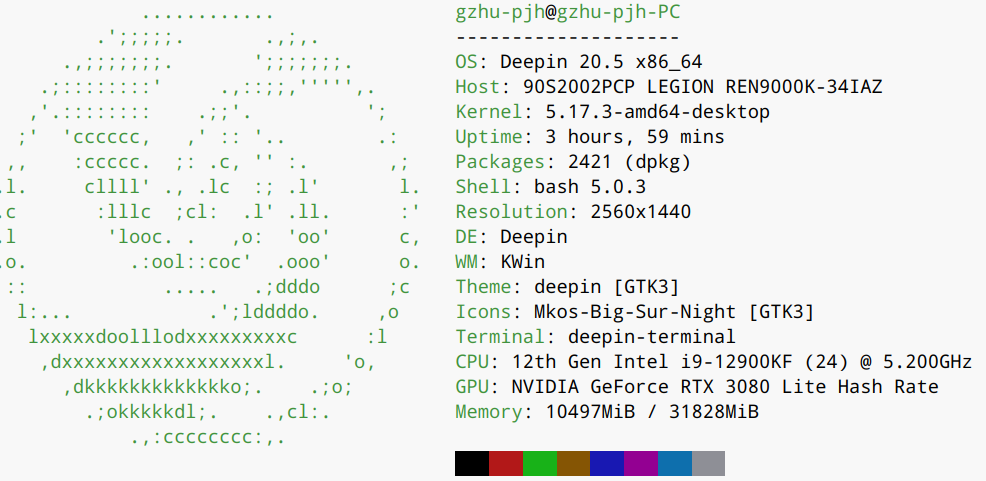Viewport: 986px width, 481px height.
Task: Click the black color block
Action: (472, 463)
